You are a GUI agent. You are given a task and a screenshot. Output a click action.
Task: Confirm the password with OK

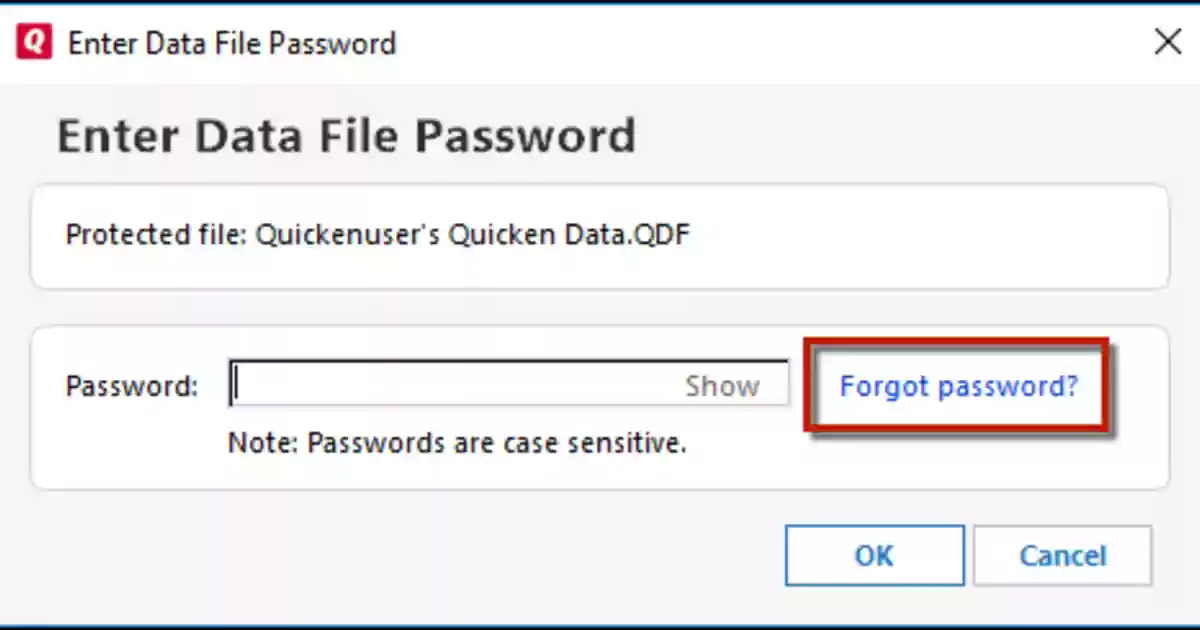(x=874, y=556)
